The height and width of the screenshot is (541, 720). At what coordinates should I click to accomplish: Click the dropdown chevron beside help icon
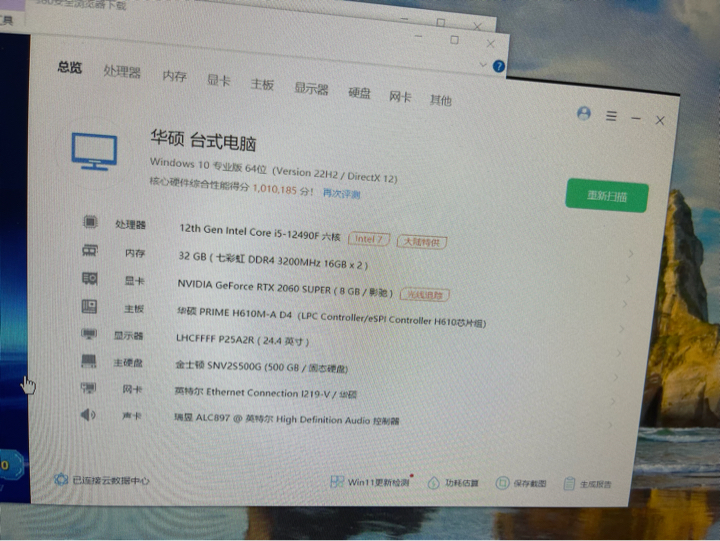(x=483, y=65)
